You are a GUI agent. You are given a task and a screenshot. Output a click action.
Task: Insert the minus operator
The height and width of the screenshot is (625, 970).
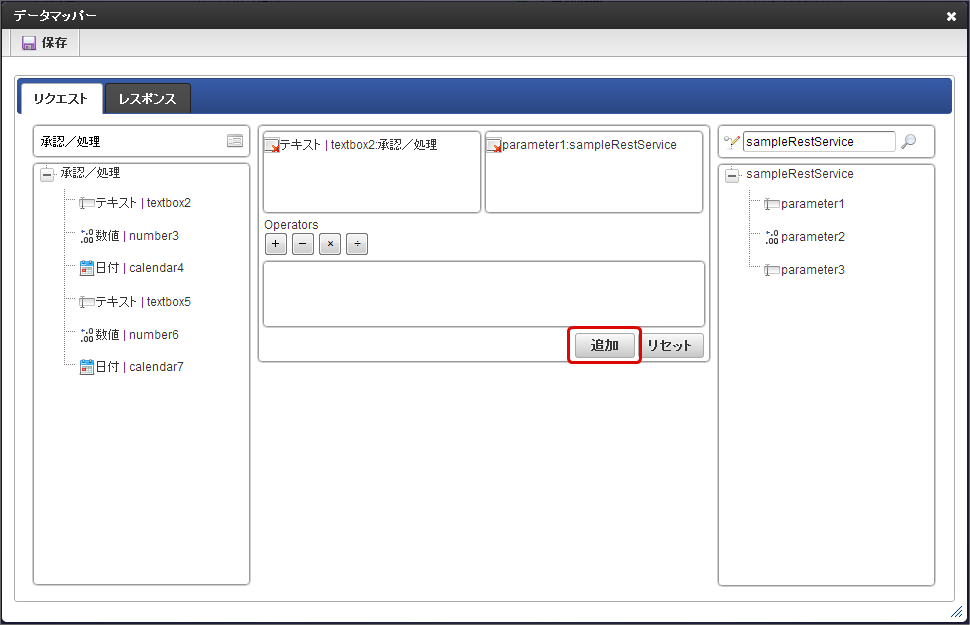(x=303, y=244)
